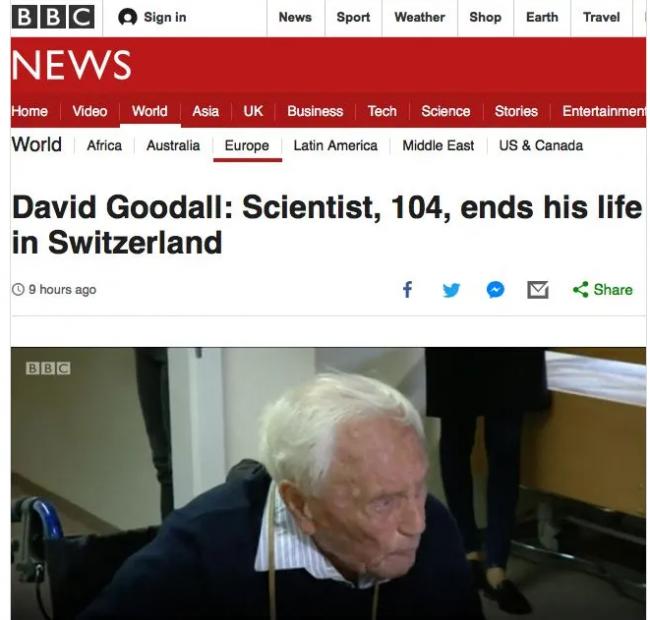Open the BBC NEWS red banner logo
650x620 pixels.
(x=71, y=65)
